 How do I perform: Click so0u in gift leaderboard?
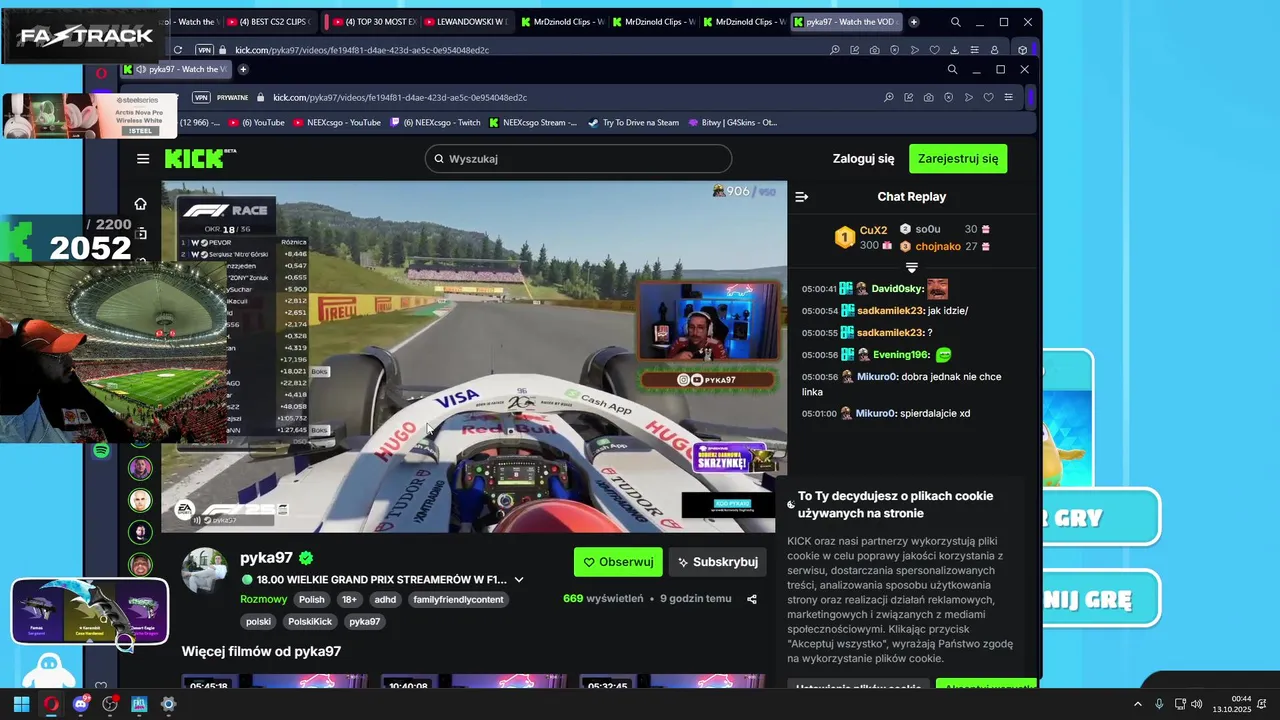(928, 229)
